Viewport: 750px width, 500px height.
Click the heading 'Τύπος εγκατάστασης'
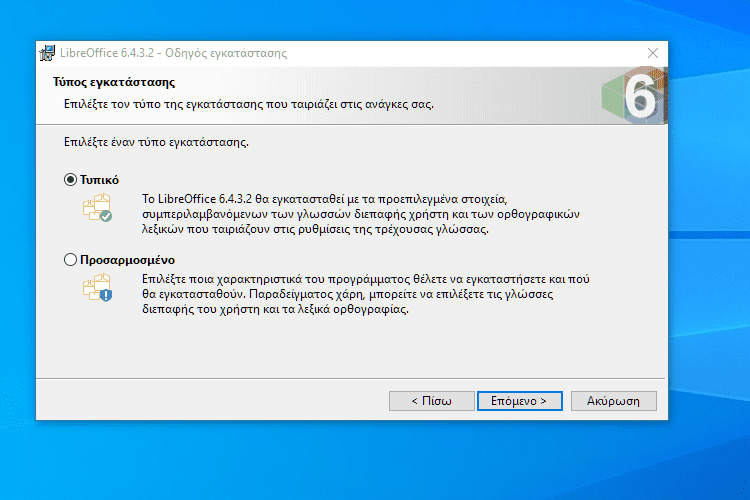(x=114, y=82)
